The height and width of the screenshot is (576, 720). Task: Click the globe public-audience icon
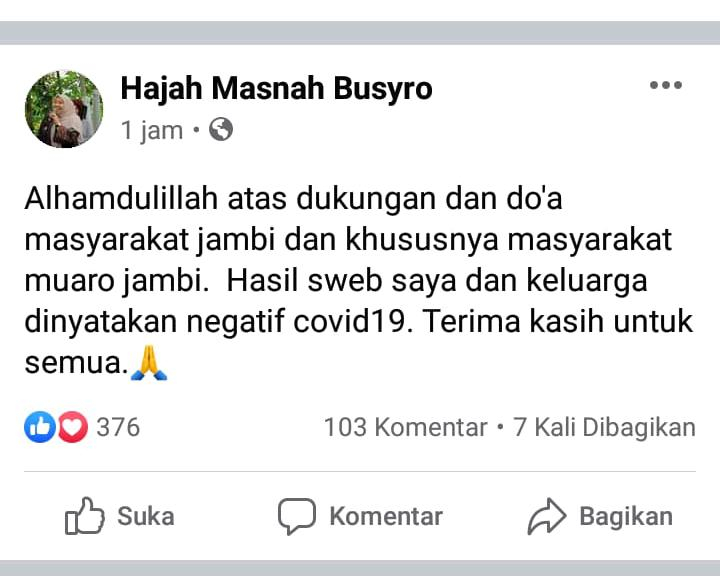[x=221, y=130]
